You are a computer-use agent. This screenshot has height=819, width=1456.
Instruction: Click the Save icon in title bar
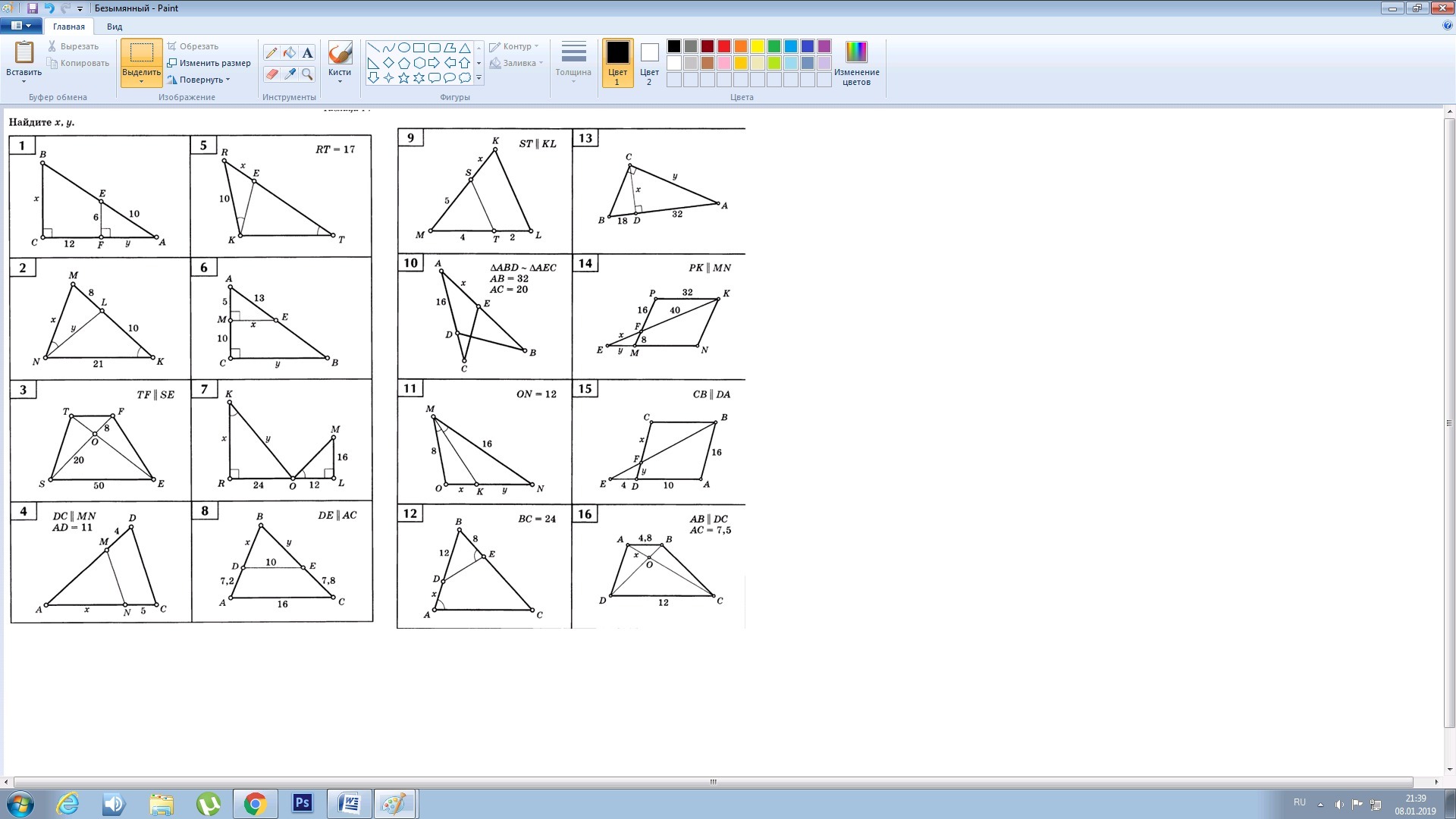click(x=32, y=8)
